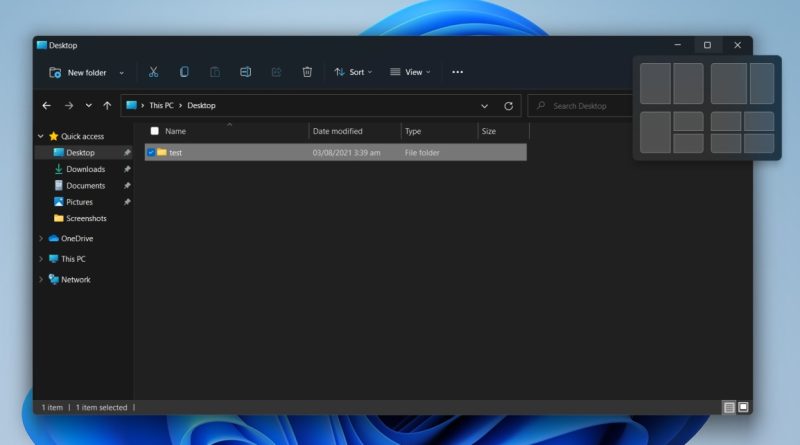800x445 pixels.
Task: Select Desktop in Quick access
Action: point(80,153)
